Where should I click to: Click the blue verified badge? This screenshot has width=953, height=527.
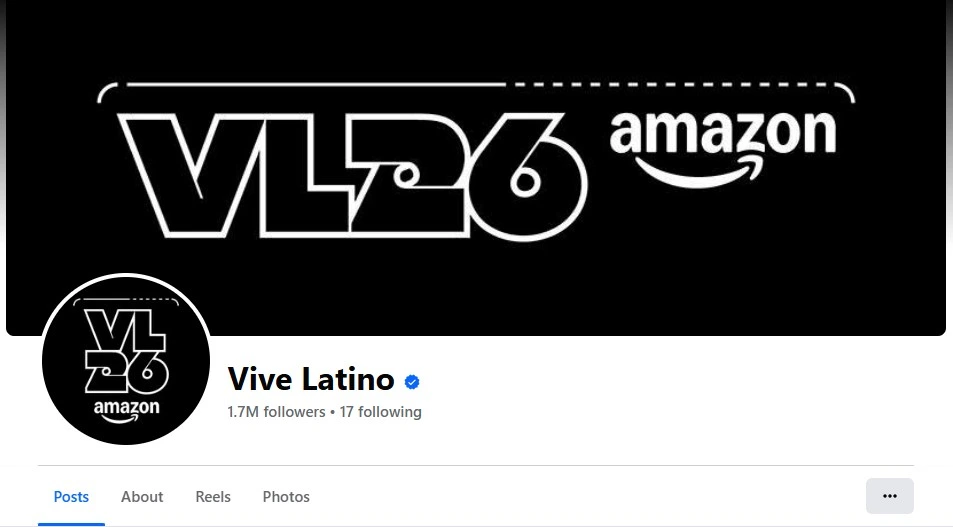[x=412, y=382]
